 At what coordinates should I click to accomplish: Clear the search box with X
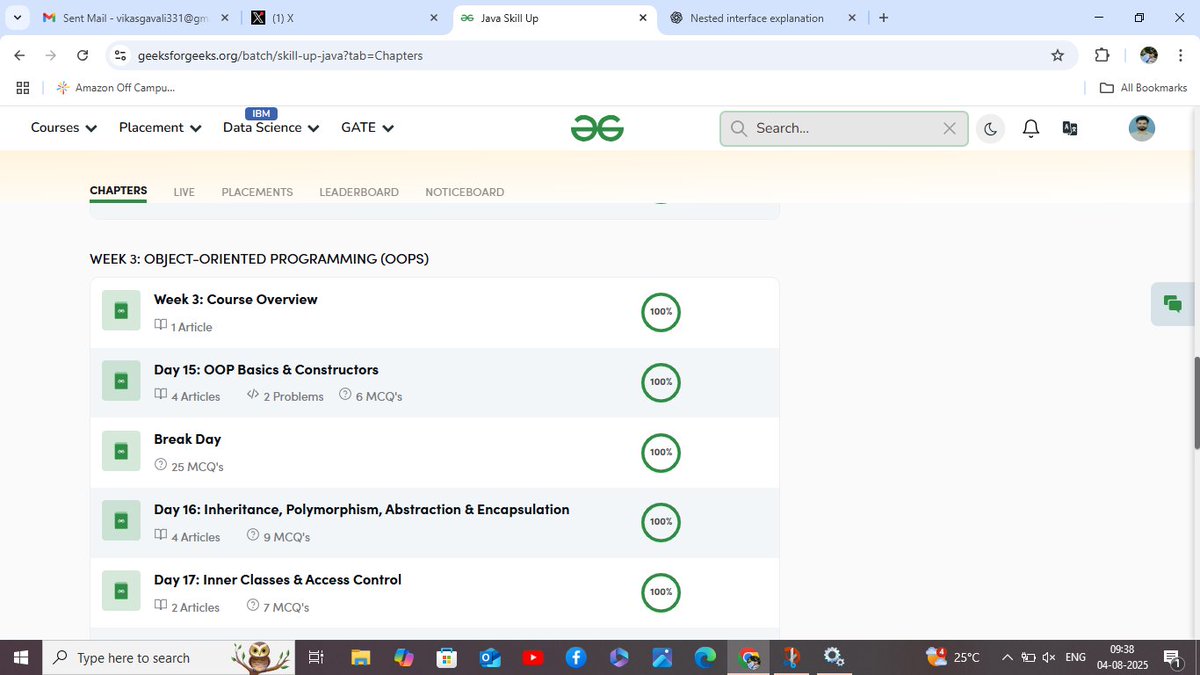[x=950, y=128]
